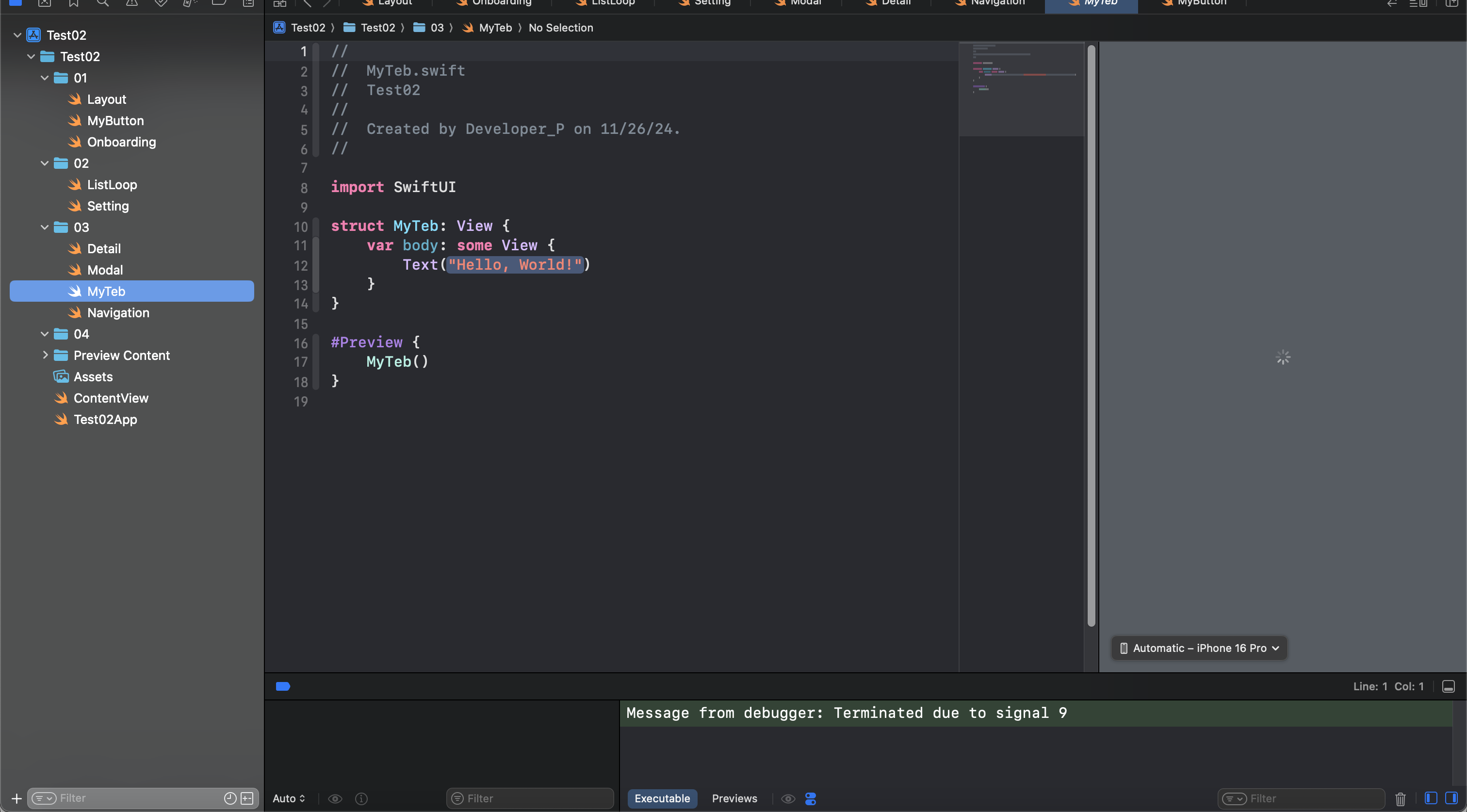Toggle the debug area visibility button
1467x812 pixels.
(x=1448, y=686)
